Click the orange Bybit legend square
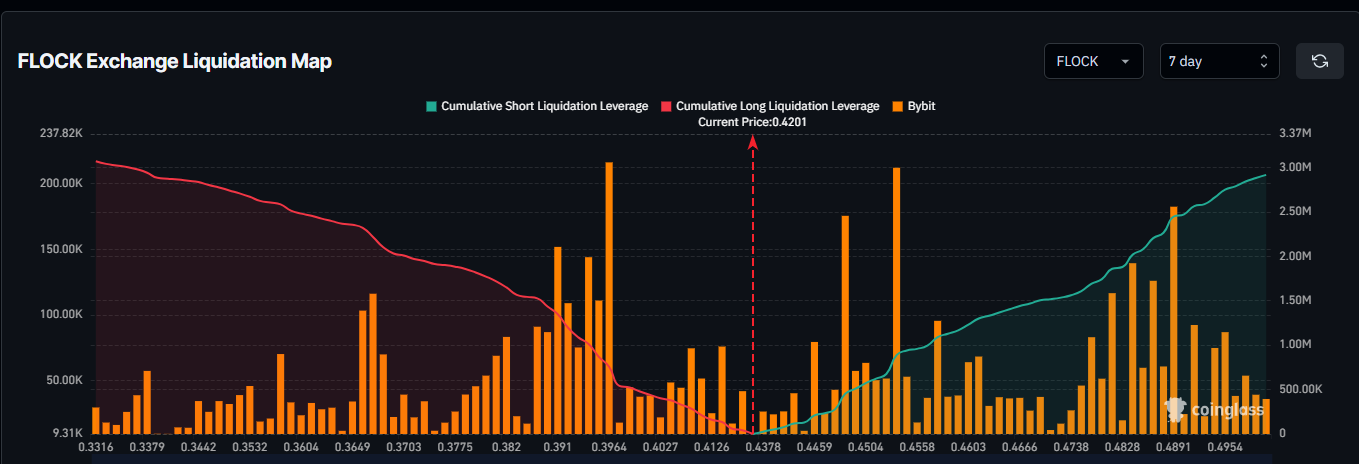This screenshot has width=1359, height=464. coord(897,106)
